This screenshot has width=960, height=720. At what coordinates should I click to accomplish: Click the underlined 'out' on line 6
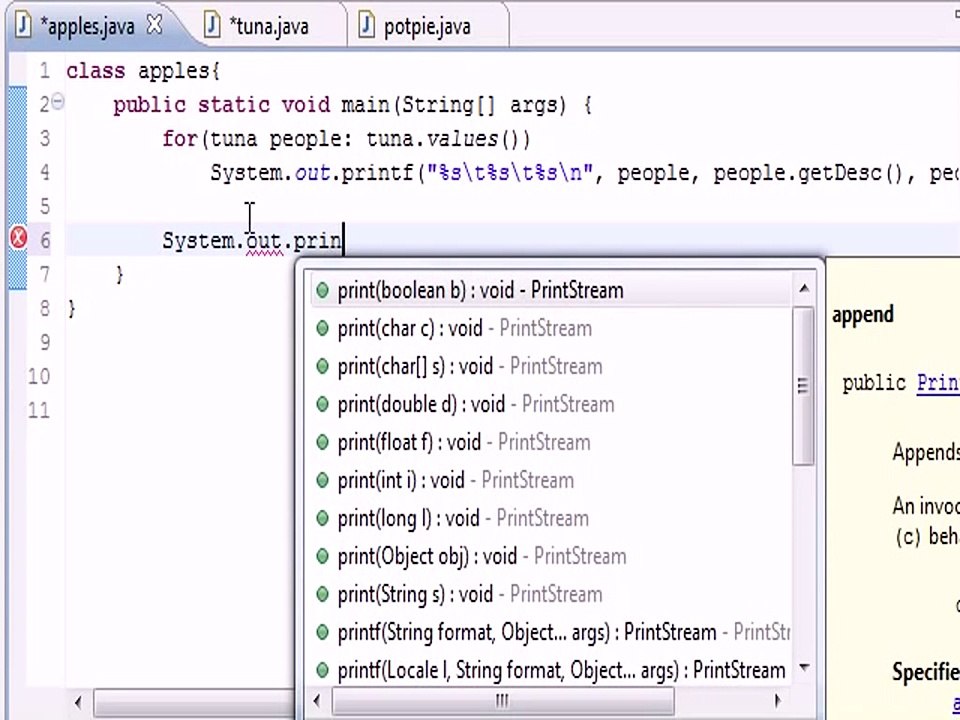pyautogui.click(x=264, y=241)
